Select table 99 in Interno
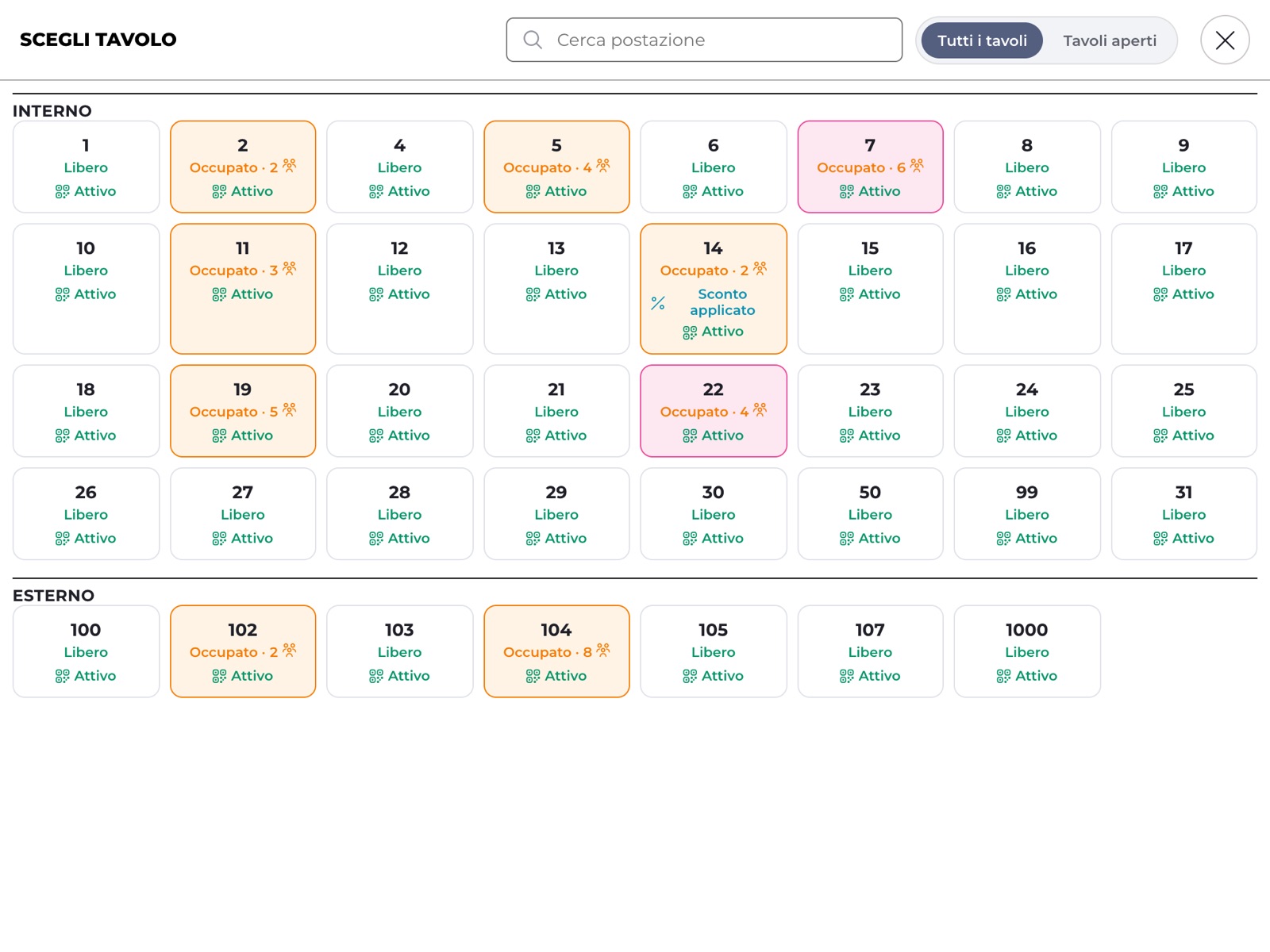Screen dimensions: 1270x952 (1027, 514)
